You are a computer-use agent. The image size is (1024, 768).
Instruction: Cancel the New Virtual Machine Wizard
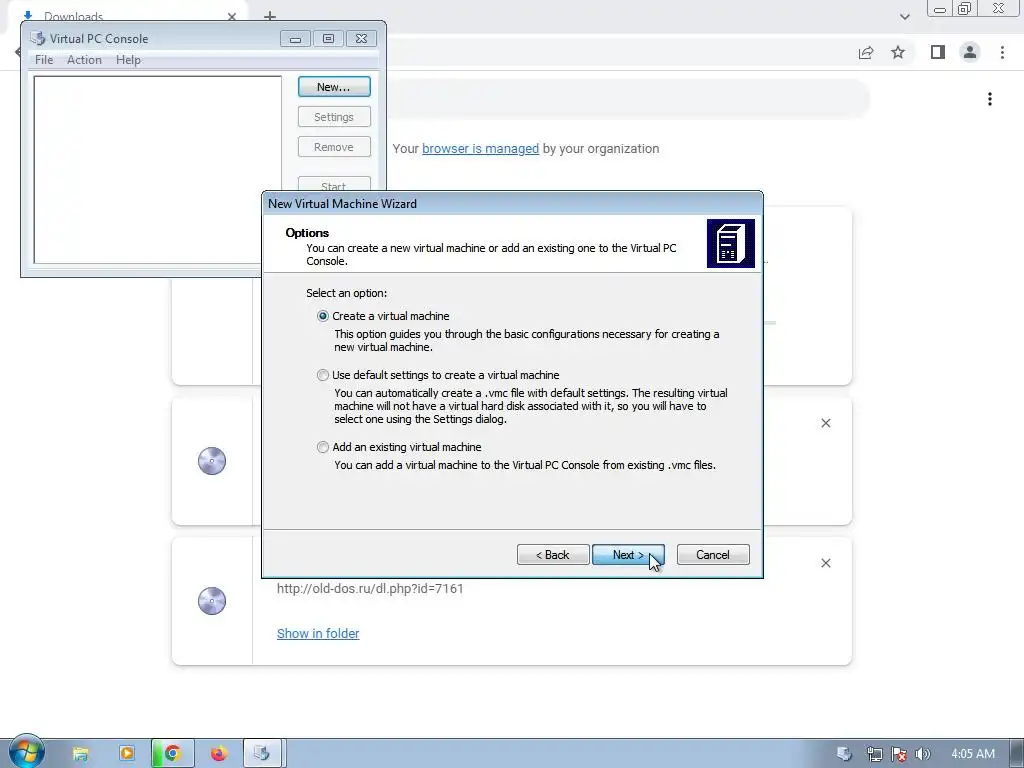pyautogui.click(x=713, y=554)
